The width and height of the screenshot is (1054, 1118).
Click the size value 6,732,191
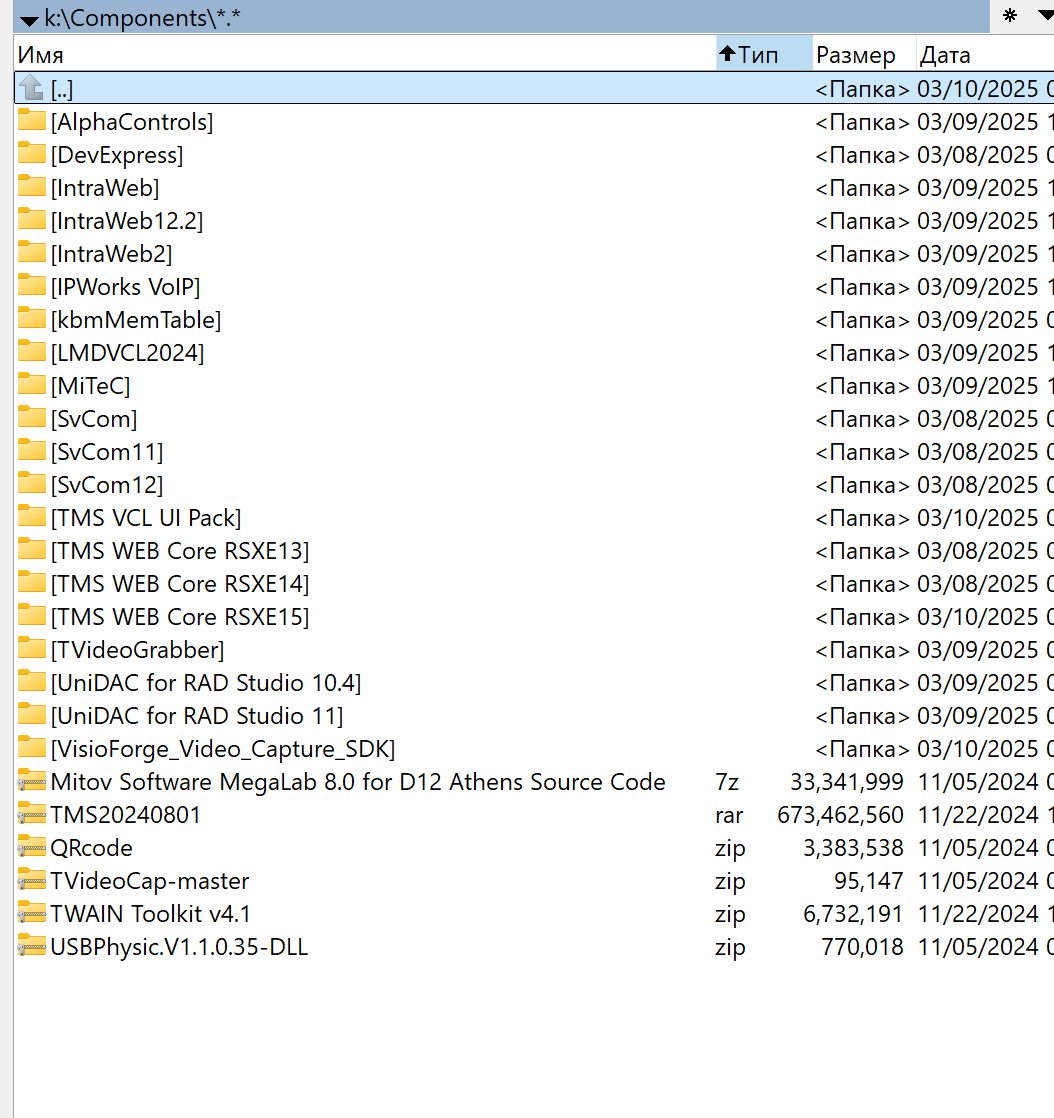(853, 914)
